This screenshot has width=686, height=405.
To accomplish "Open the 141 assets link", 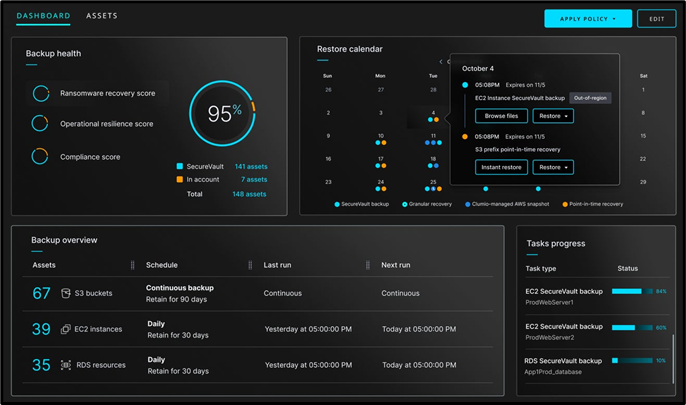I will coord(251,167).
